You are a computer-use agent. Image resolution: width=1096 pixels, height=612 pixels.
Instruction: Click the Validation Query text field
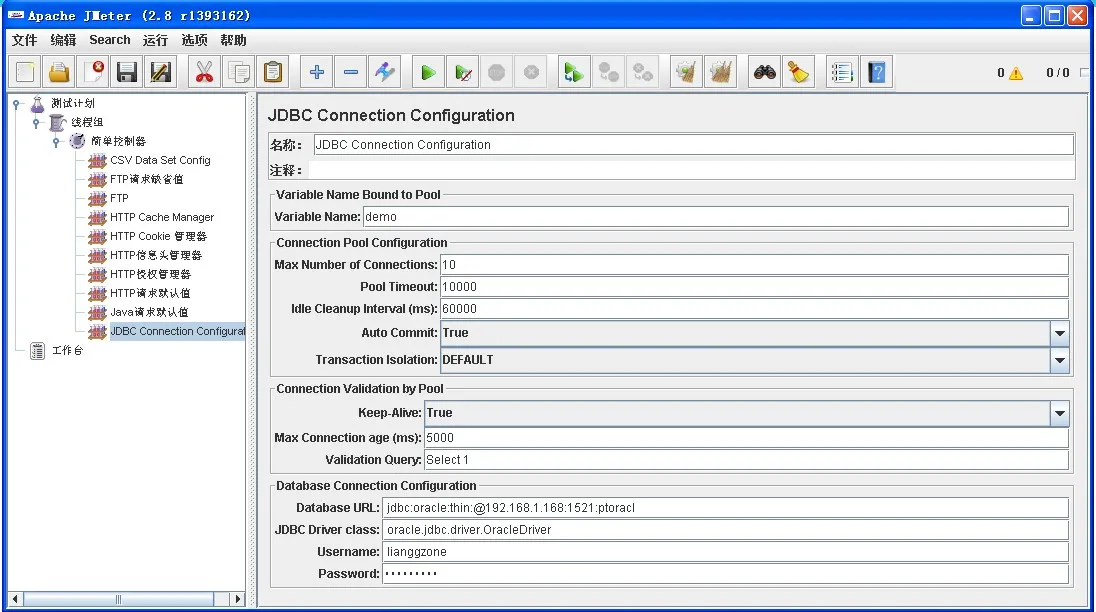tap(745, 460)
